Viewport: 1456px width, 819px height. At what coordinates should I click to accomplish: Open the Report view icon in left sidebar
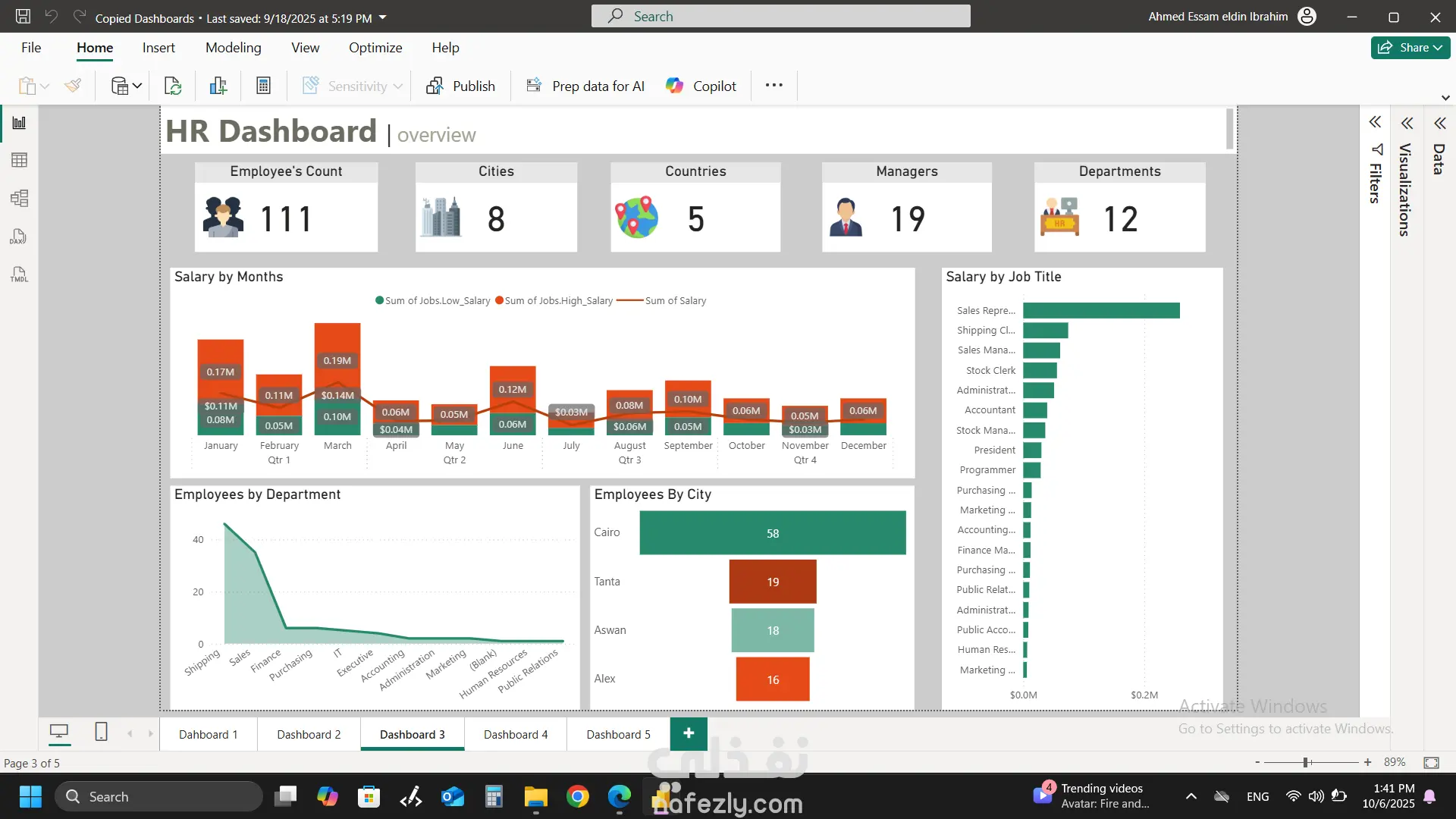[x=19, y=123]
